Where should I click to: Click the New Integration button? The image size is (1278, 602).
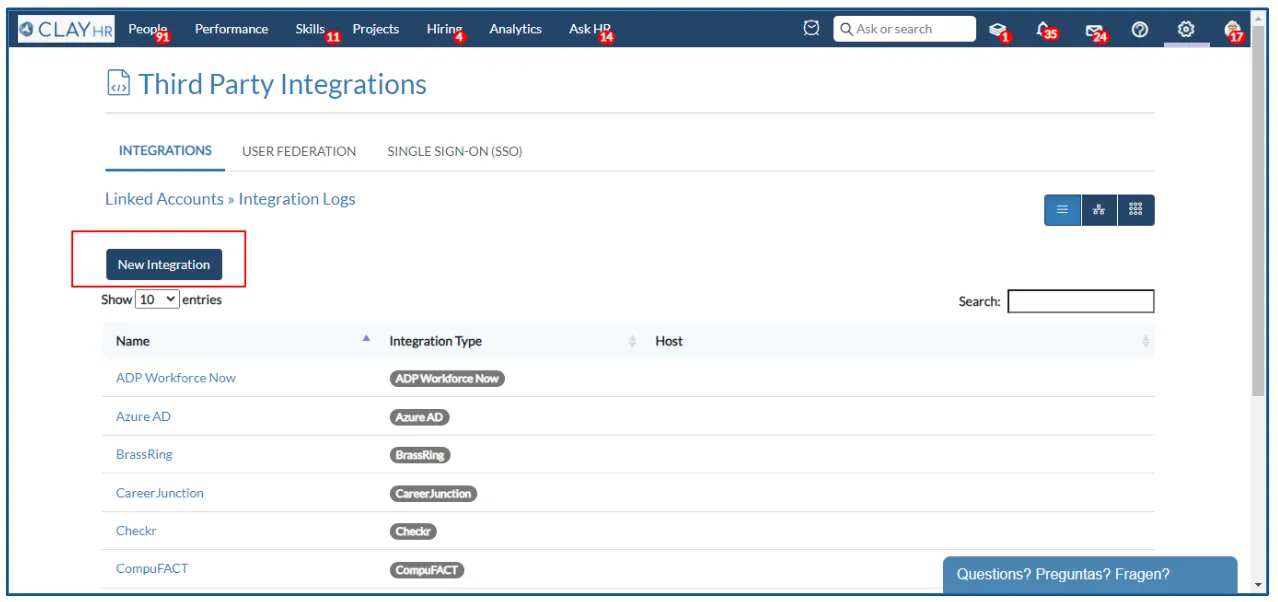point(164,264)
